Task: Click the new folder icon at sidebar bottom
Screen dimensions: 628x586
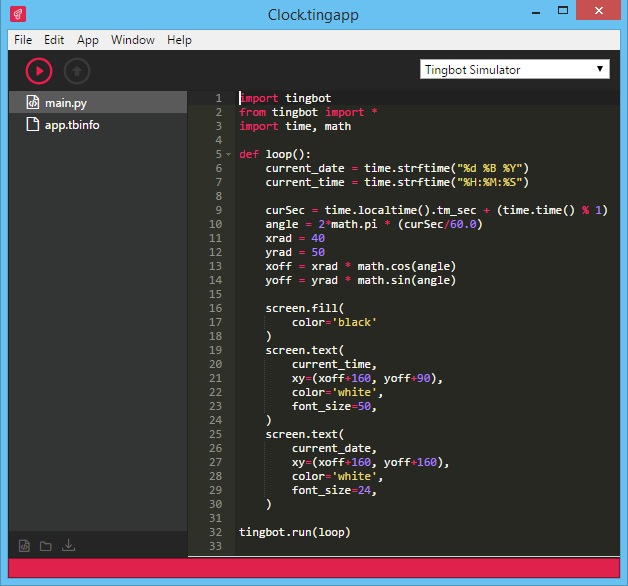Action: [x=46, y=546]
